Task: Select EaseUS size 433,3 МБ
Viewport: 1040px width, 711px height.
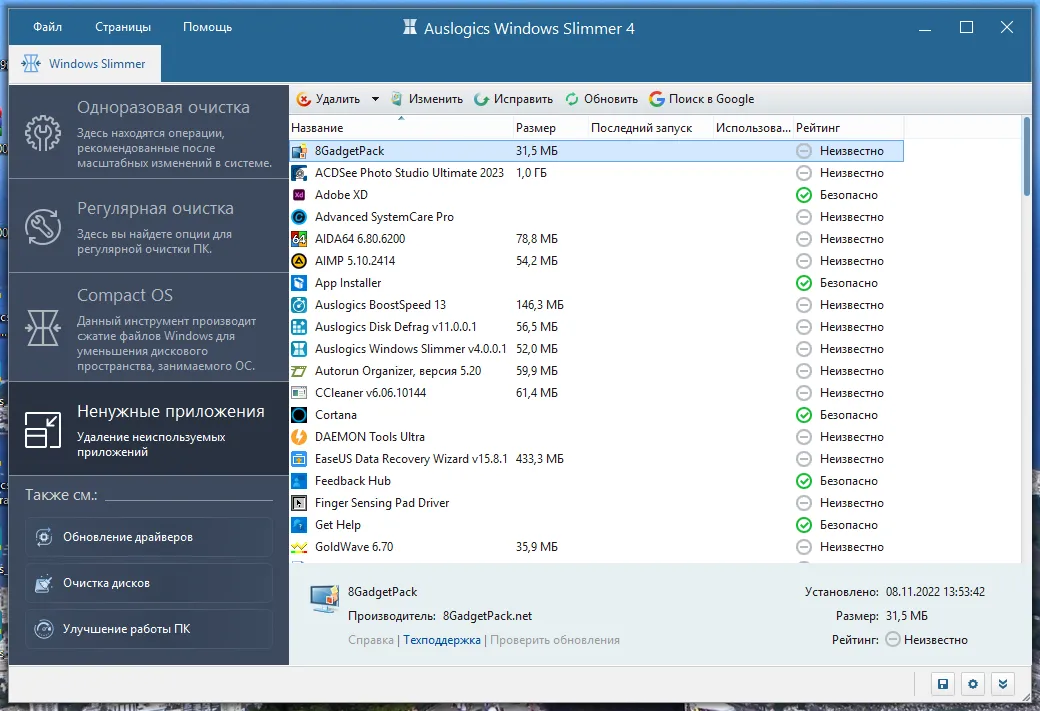Action: point(539,459)
